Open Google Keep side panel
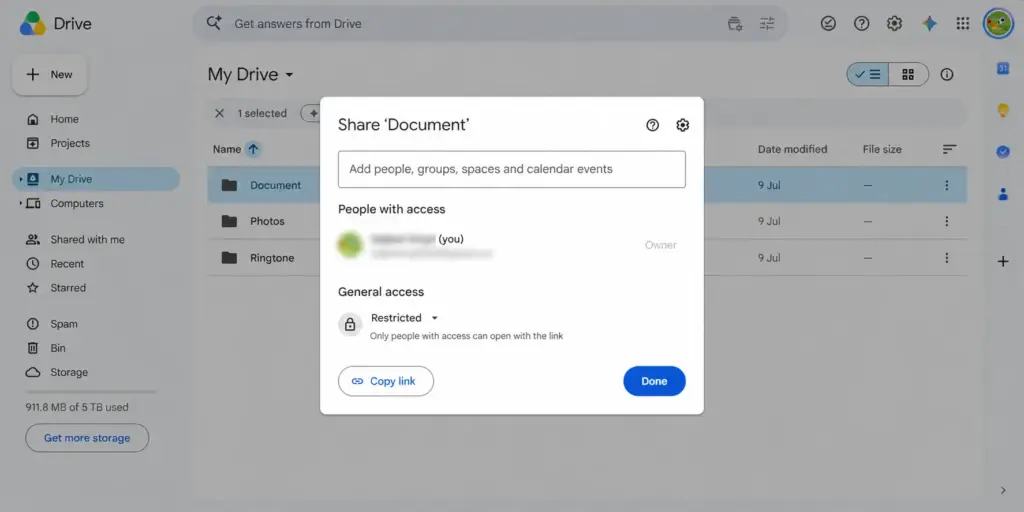The image size is (1024, 512). (1003, 110)
